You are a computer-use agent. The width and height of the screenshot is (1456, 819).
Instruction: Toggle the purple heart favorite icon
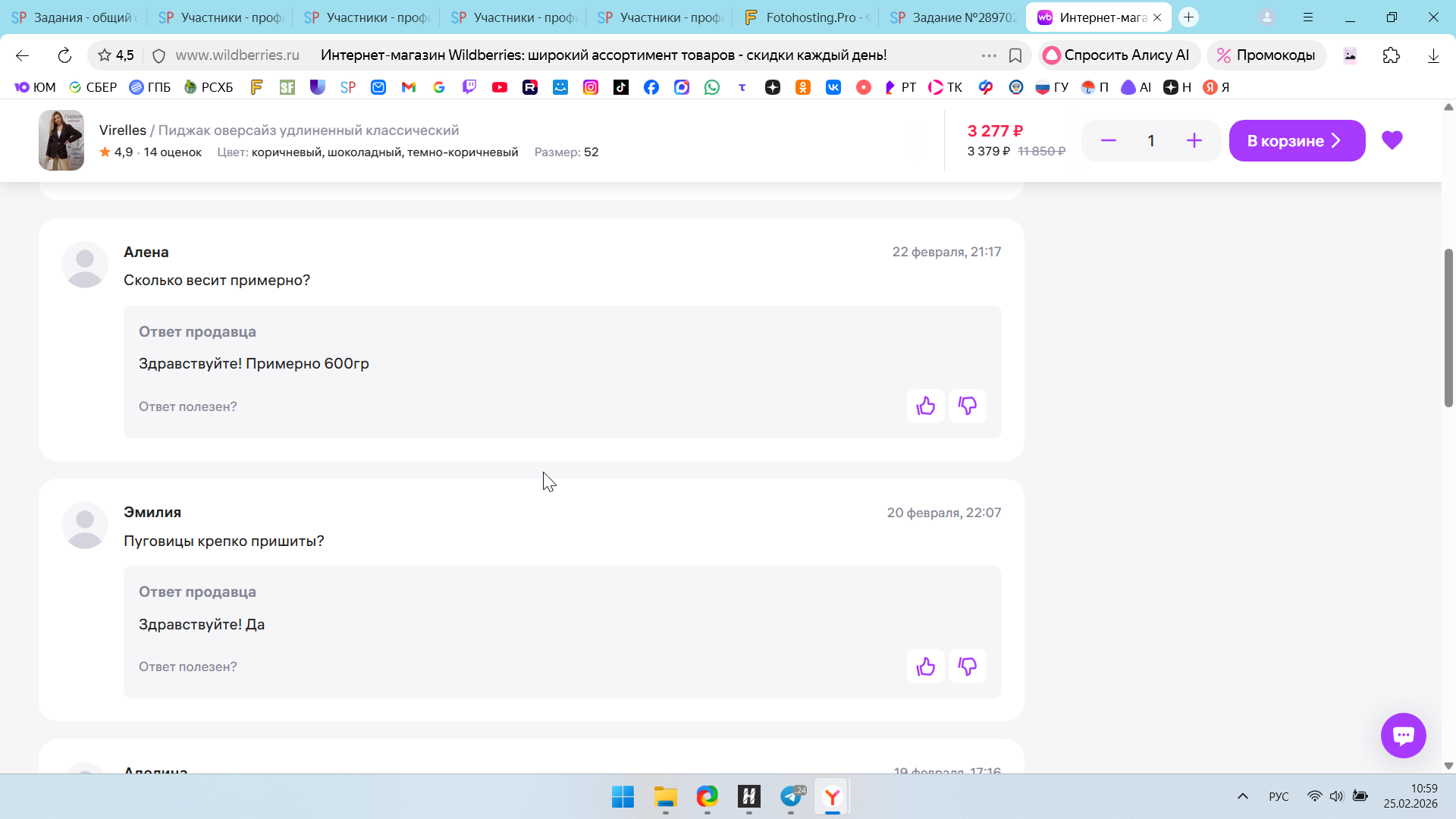tap(1392, 140)
